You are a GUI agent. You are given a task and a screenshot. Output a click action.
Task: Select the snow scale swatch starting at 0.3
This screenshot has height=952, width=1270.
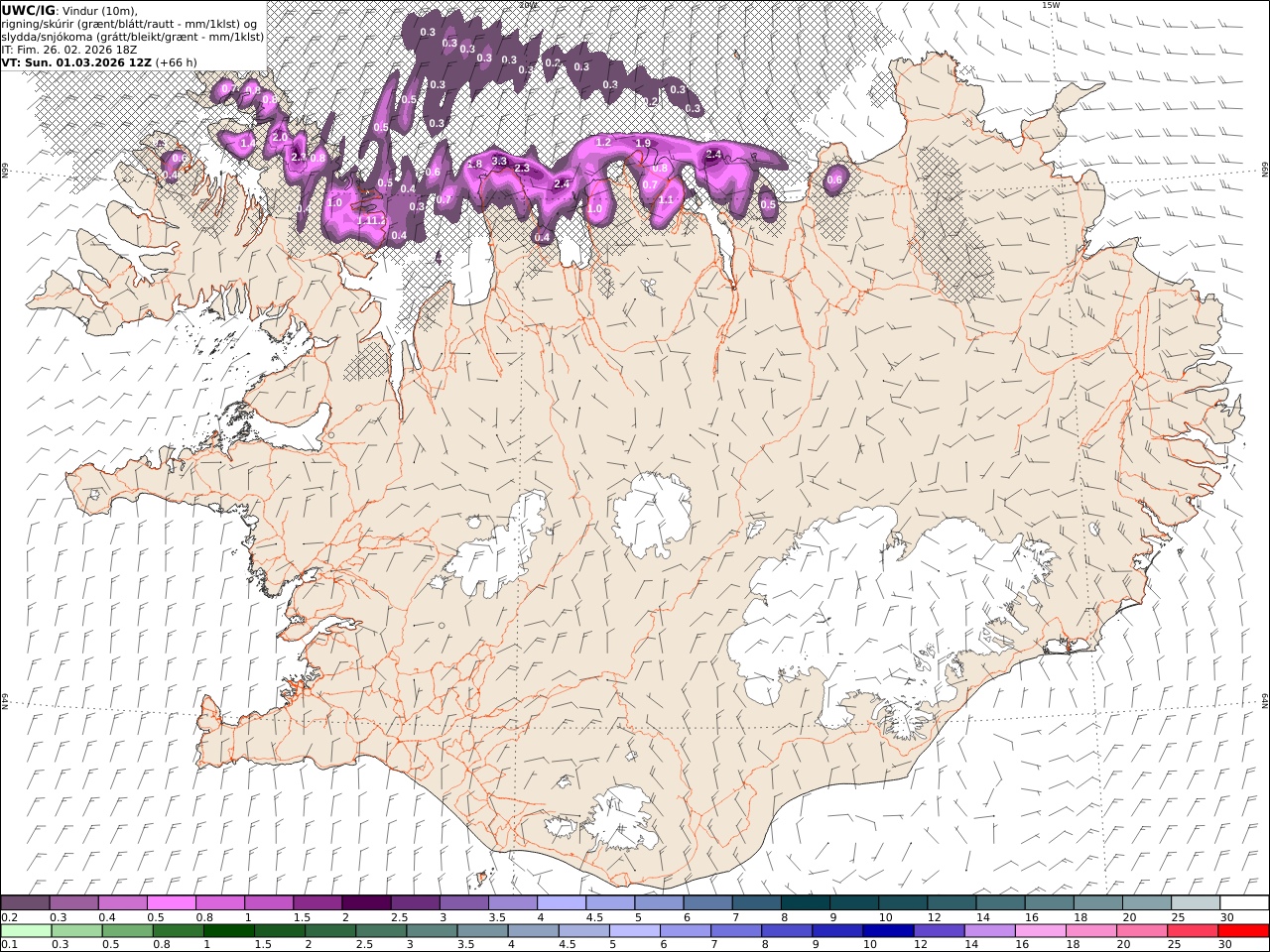click(74, 902)
